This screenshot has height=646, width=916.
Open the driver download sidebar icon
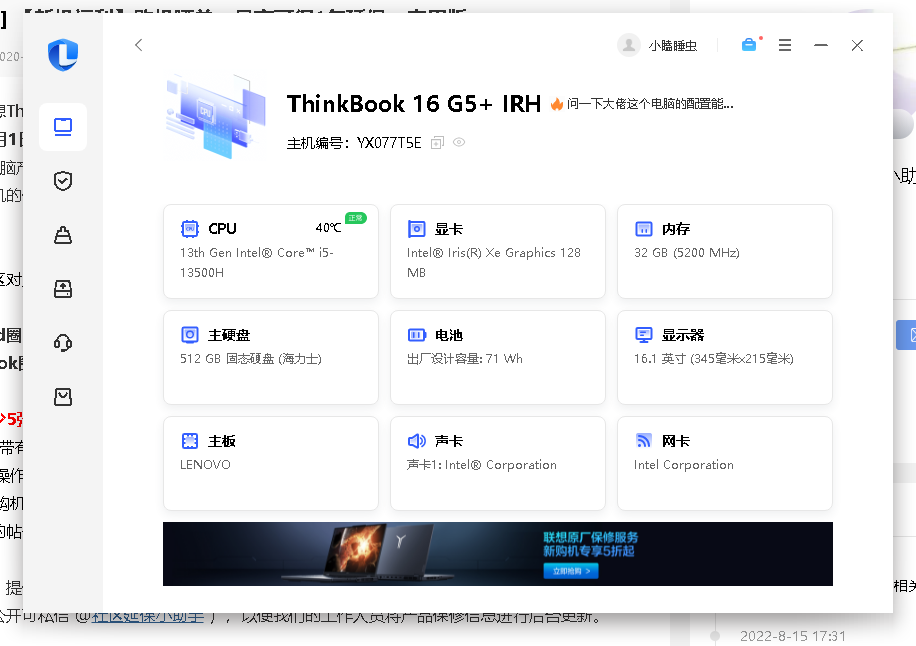coord(63,289)
